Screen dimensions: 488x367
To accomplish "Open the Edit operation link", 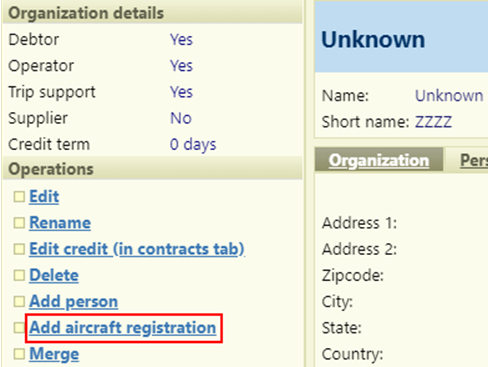I will pyautogui.click(x=44, y=197).
